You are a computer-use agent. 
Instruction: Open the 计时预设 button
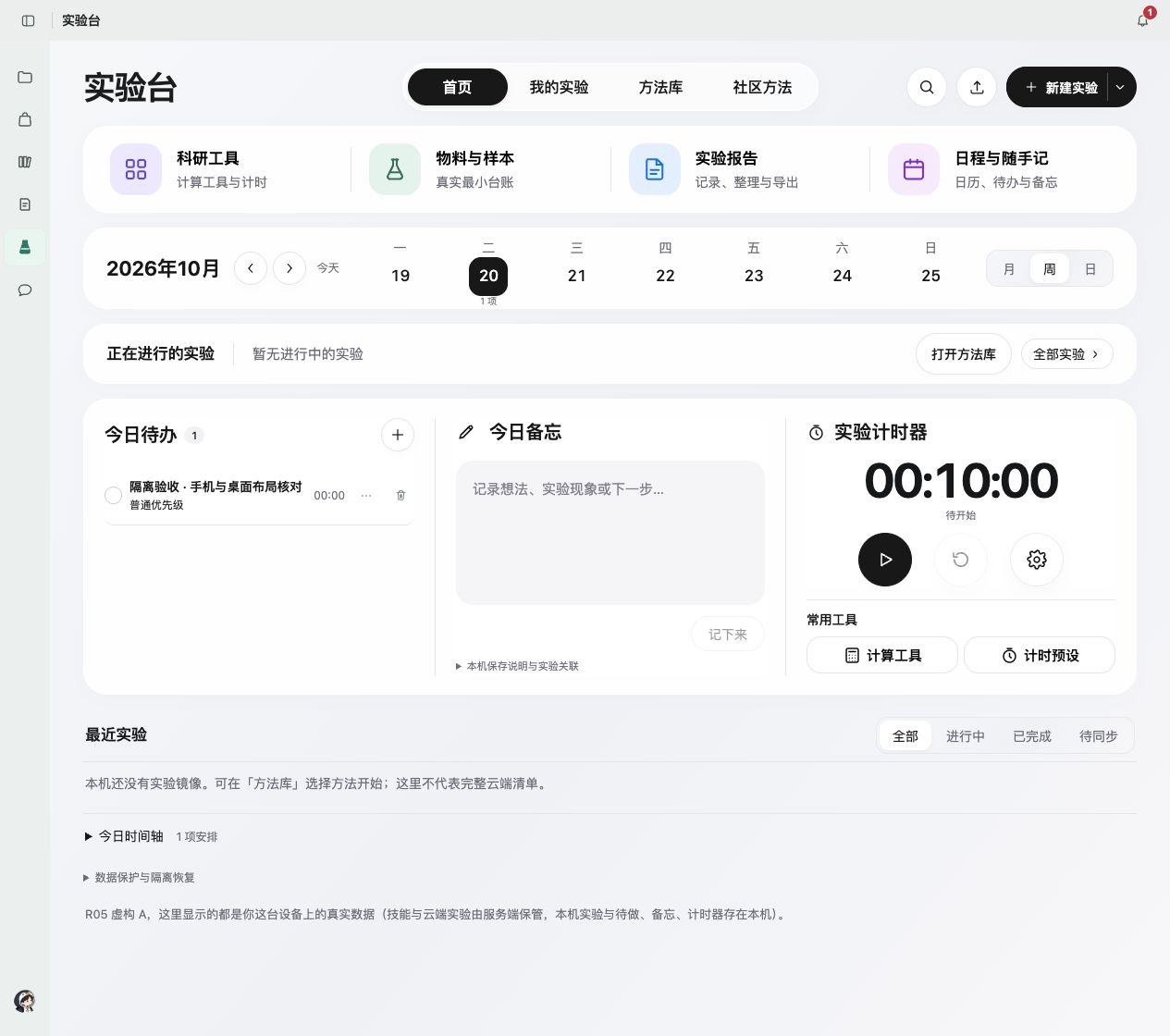tap(1040, 655)
